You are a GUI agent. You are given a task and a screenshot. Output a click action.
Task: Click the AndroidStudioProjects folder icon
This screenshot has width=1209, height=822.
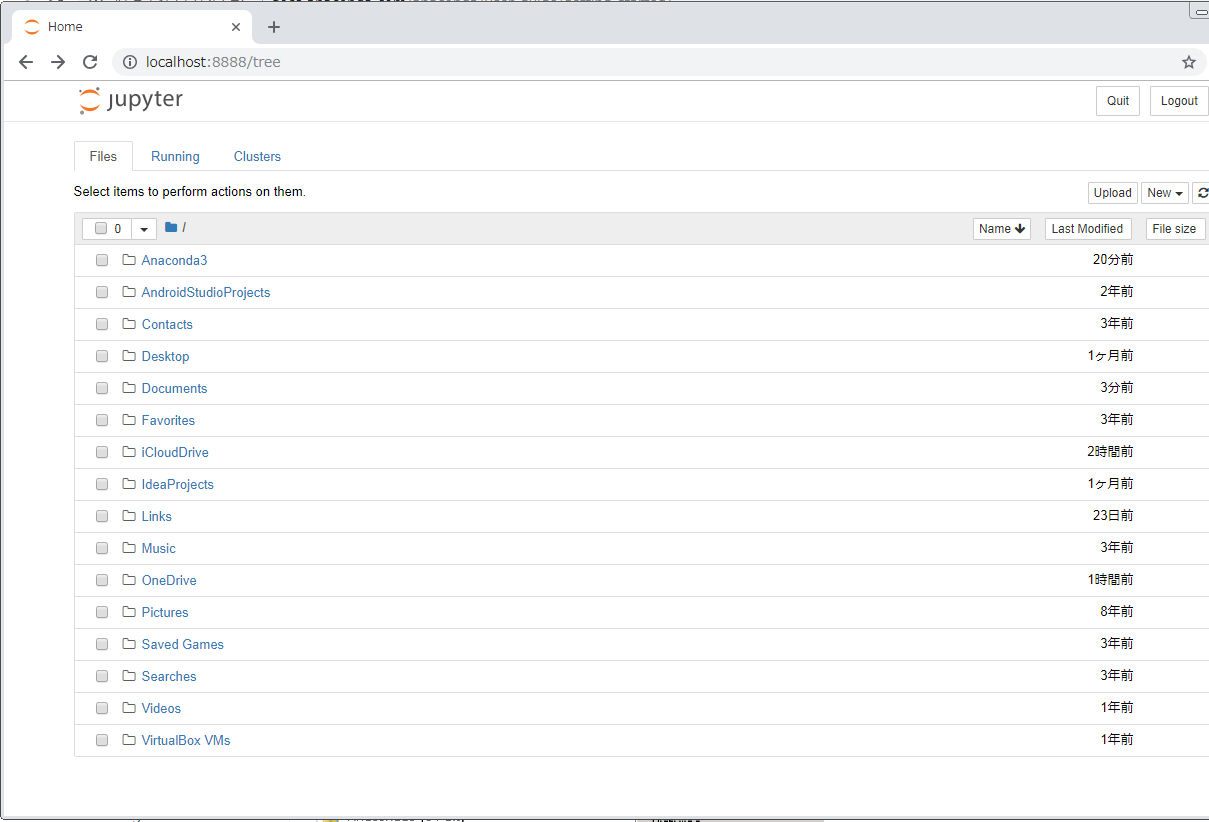pyautogui.click(x=129, y=292)
